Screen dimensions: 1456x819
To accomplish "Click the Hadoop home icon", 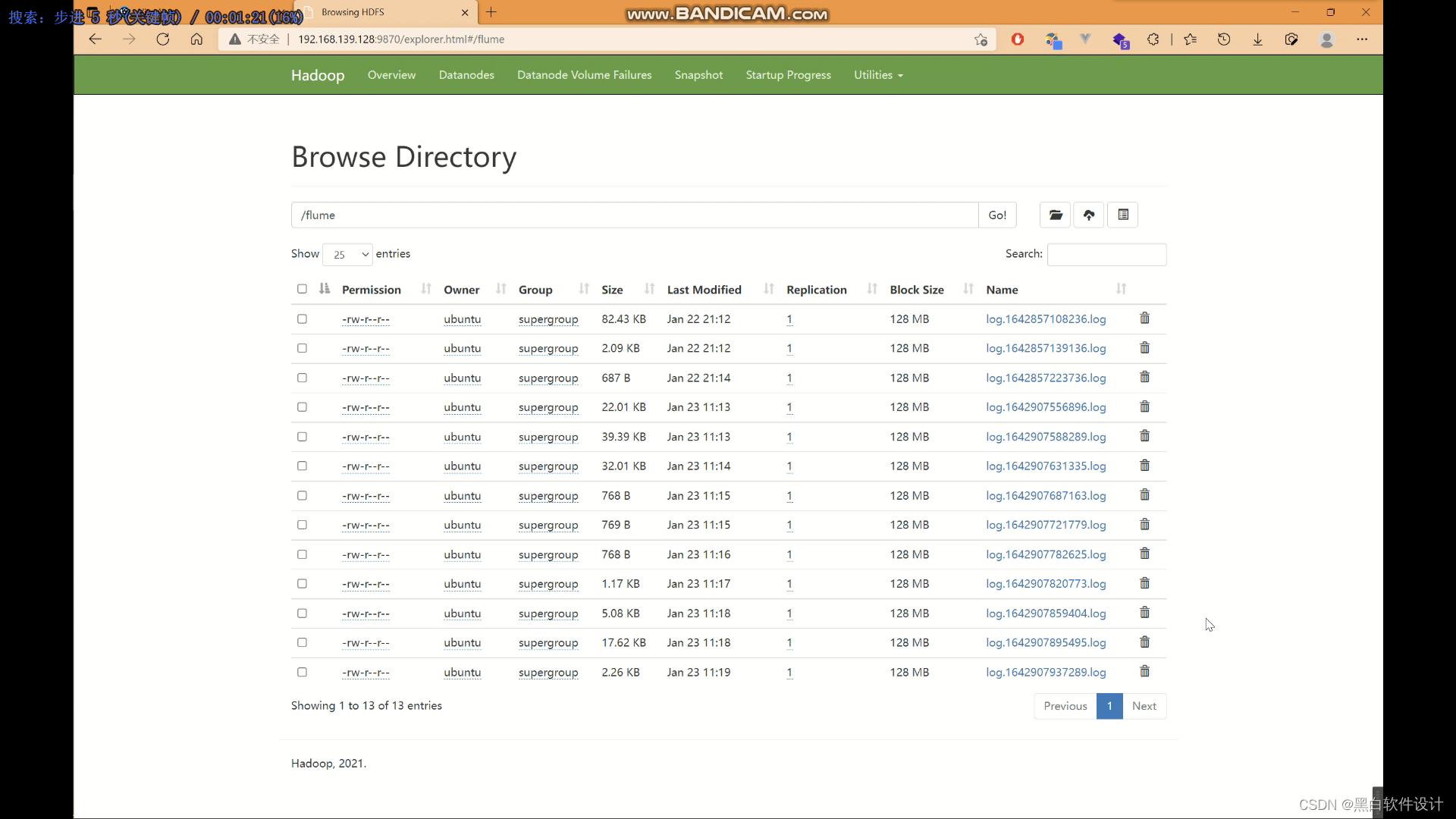I will (317, 74).
